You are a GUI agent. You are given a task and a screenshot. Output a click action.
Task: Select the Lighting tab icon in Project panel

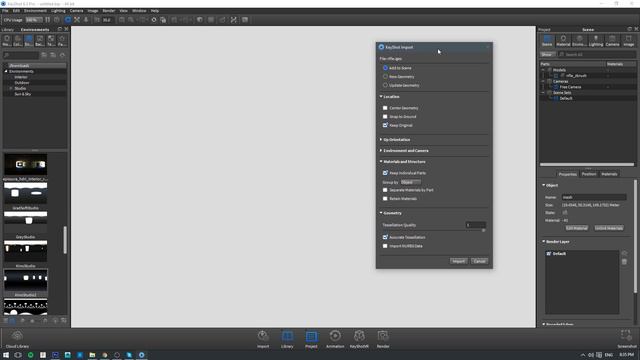pos(596,40)
